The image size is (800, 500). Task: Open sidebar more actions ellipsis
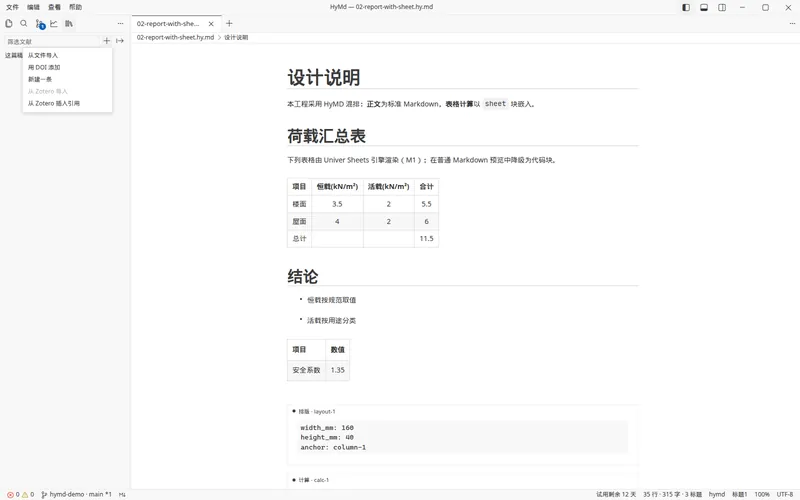pyautogui.click(x=120, y=23)
